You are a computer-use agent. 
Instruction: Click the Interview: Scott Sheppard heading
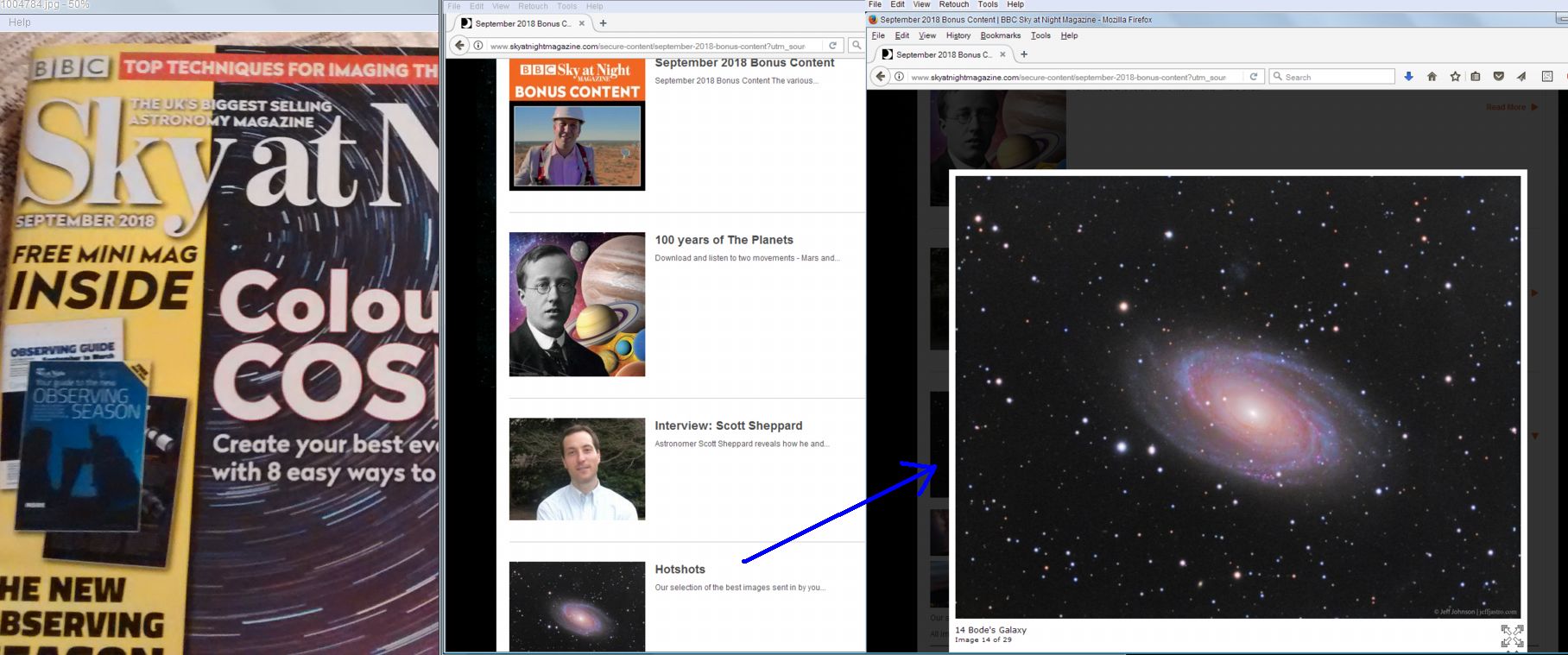(x=728, y=425)
